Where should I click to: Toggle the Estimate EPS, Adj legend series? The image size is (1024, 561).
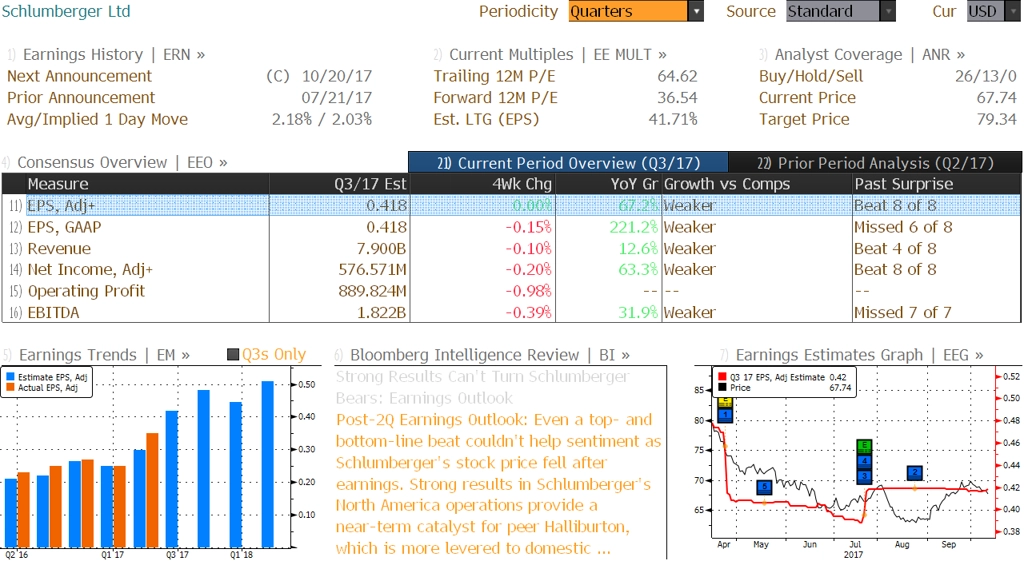(x=46, y=377)
